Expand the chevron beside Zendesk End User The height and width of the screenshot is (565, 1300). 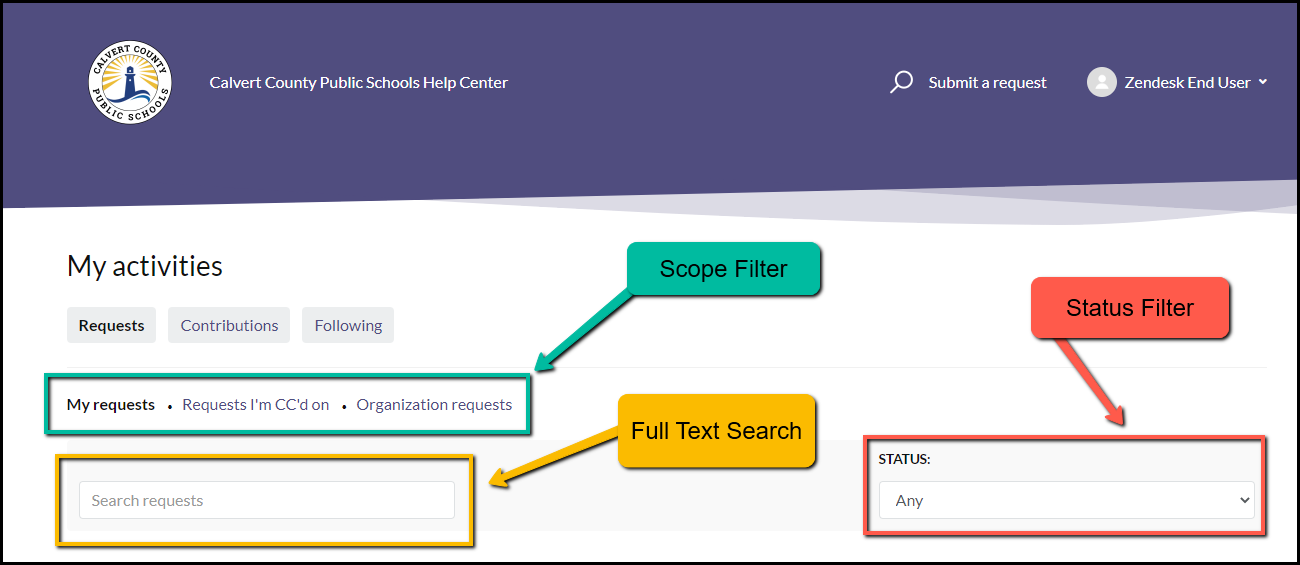point(1263,82)
